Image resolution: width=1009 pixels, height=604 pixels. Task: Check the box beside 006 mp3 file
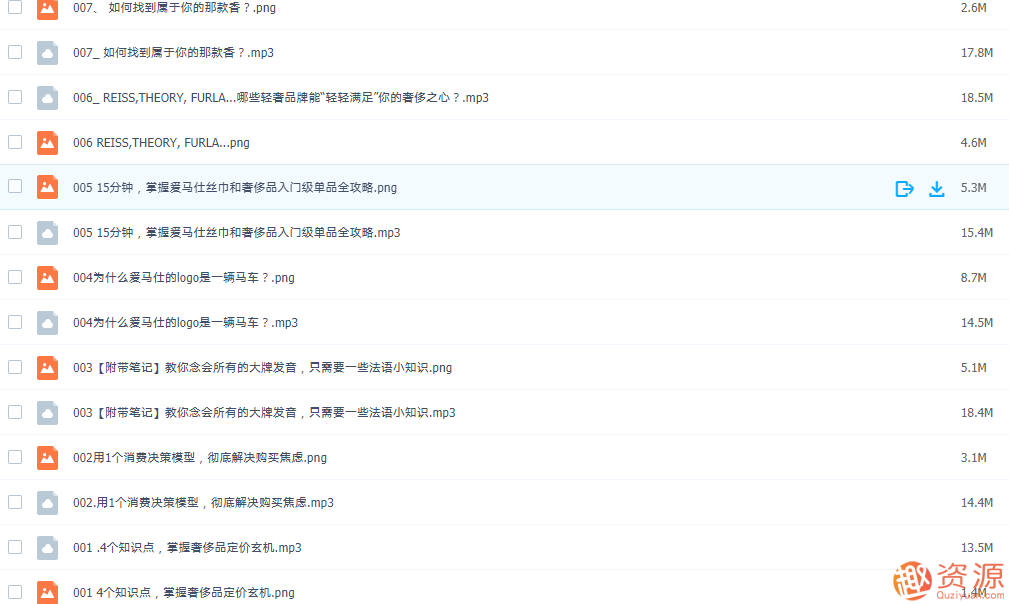point(14,98)
